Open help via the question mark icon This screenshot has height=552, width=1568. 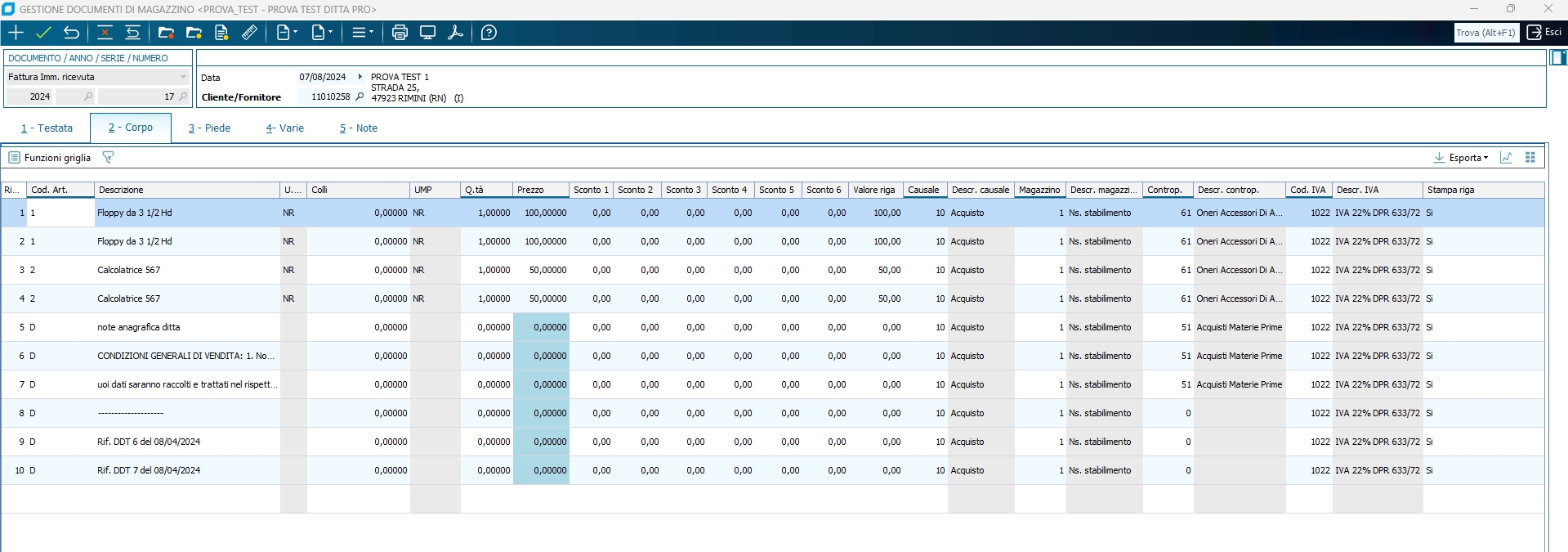click(x=489, y=33)
